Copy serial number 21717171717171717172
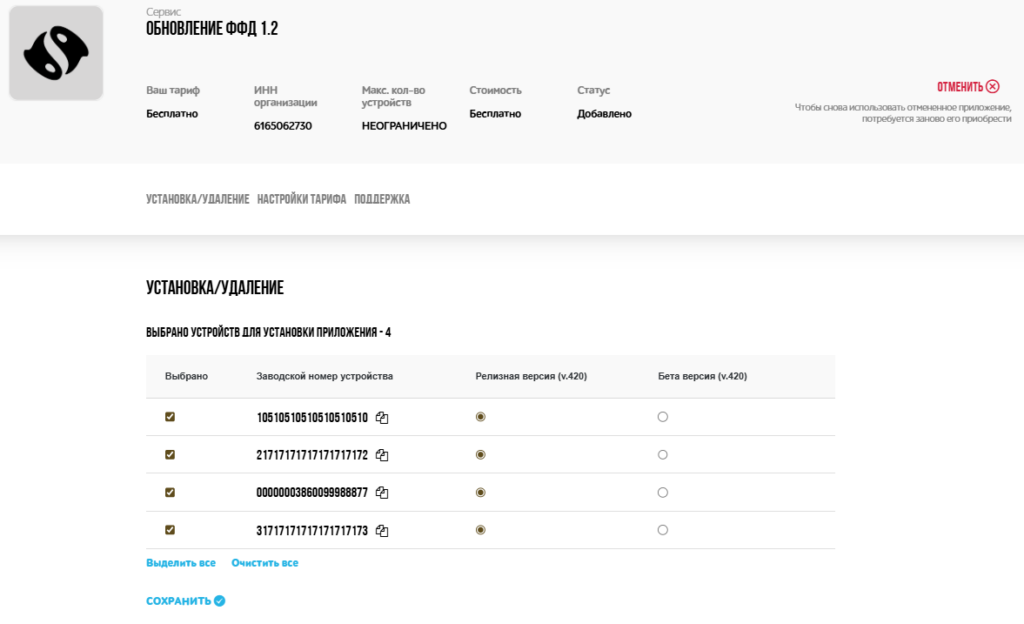The height and width of the screenshot is (624, 1024). point(382,455)
